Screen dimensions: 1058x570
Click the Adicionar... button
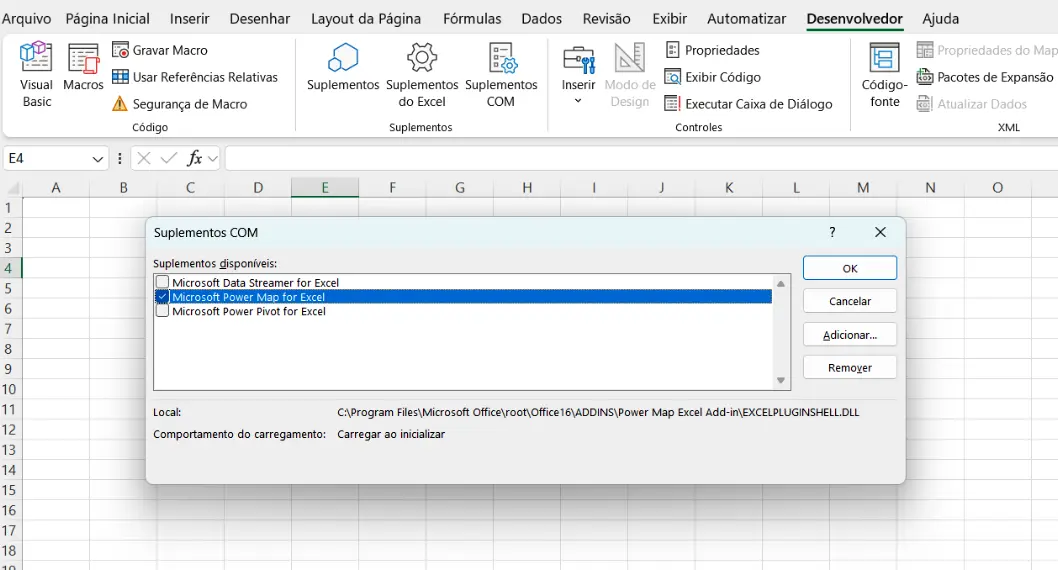click(850, 335)
